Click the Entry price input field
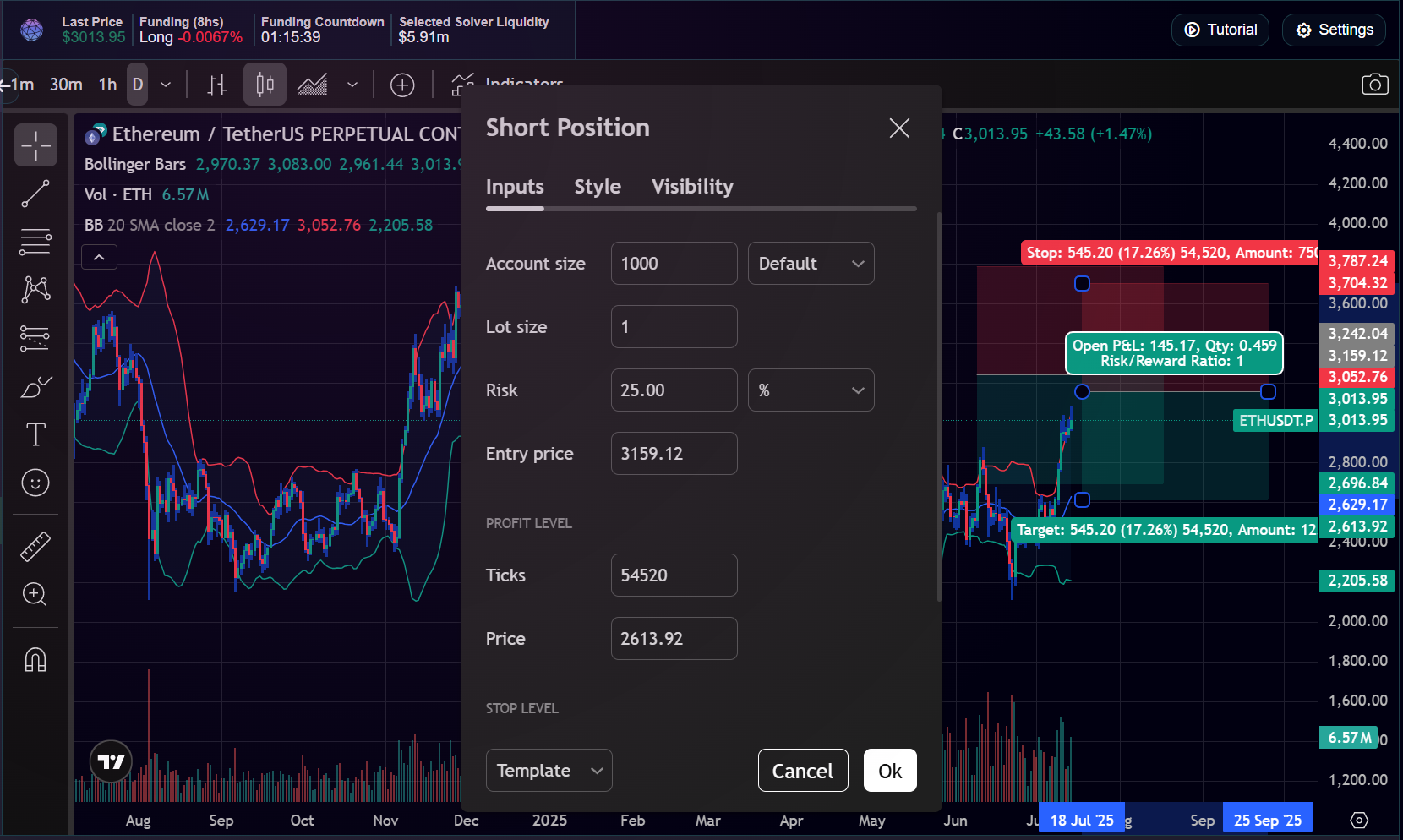This screenshot has width=1403, height=840. point(674,454)
